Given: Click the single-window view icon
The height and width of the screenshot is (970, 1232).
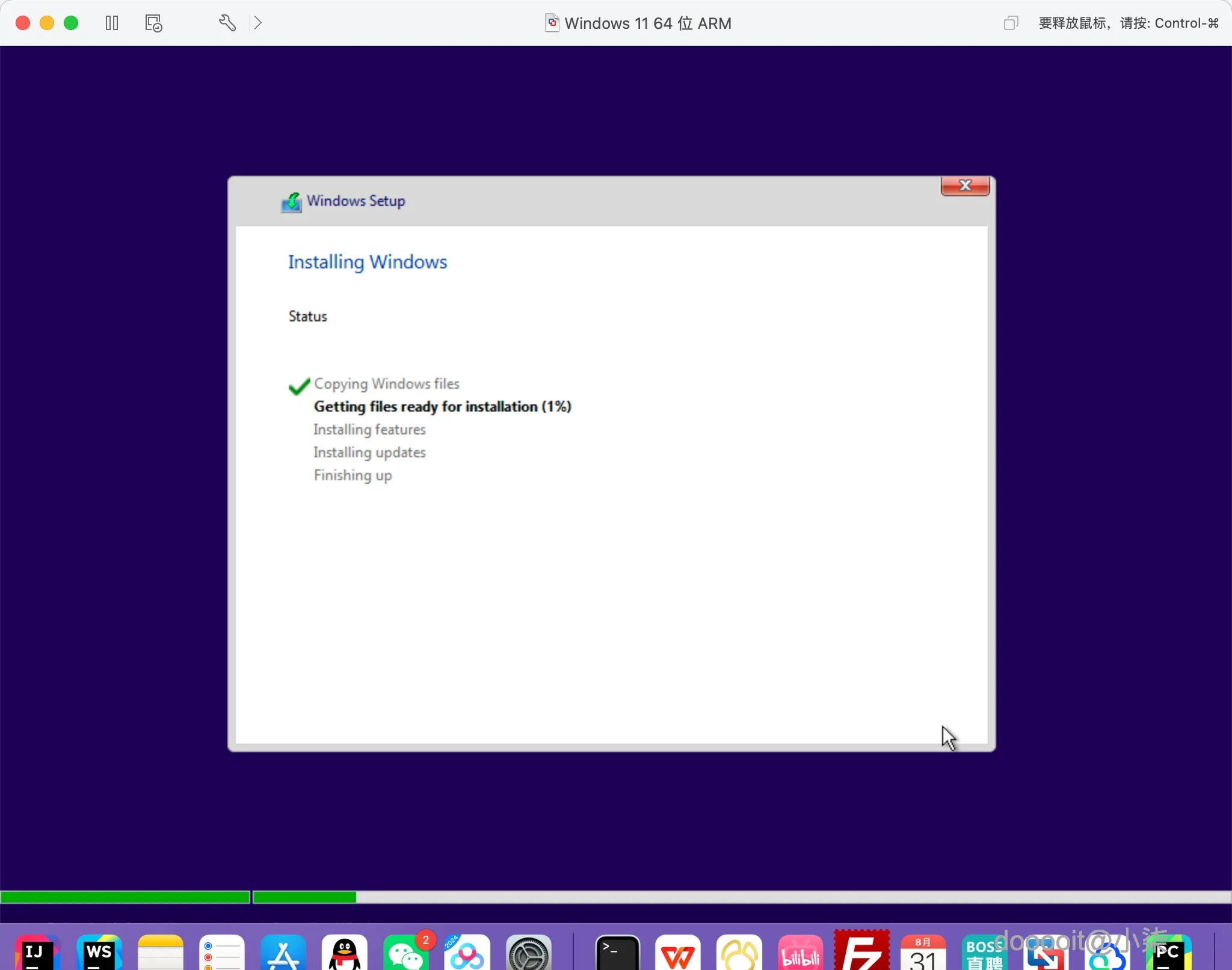Looking at the screenshot, I should pos(1011,23).
